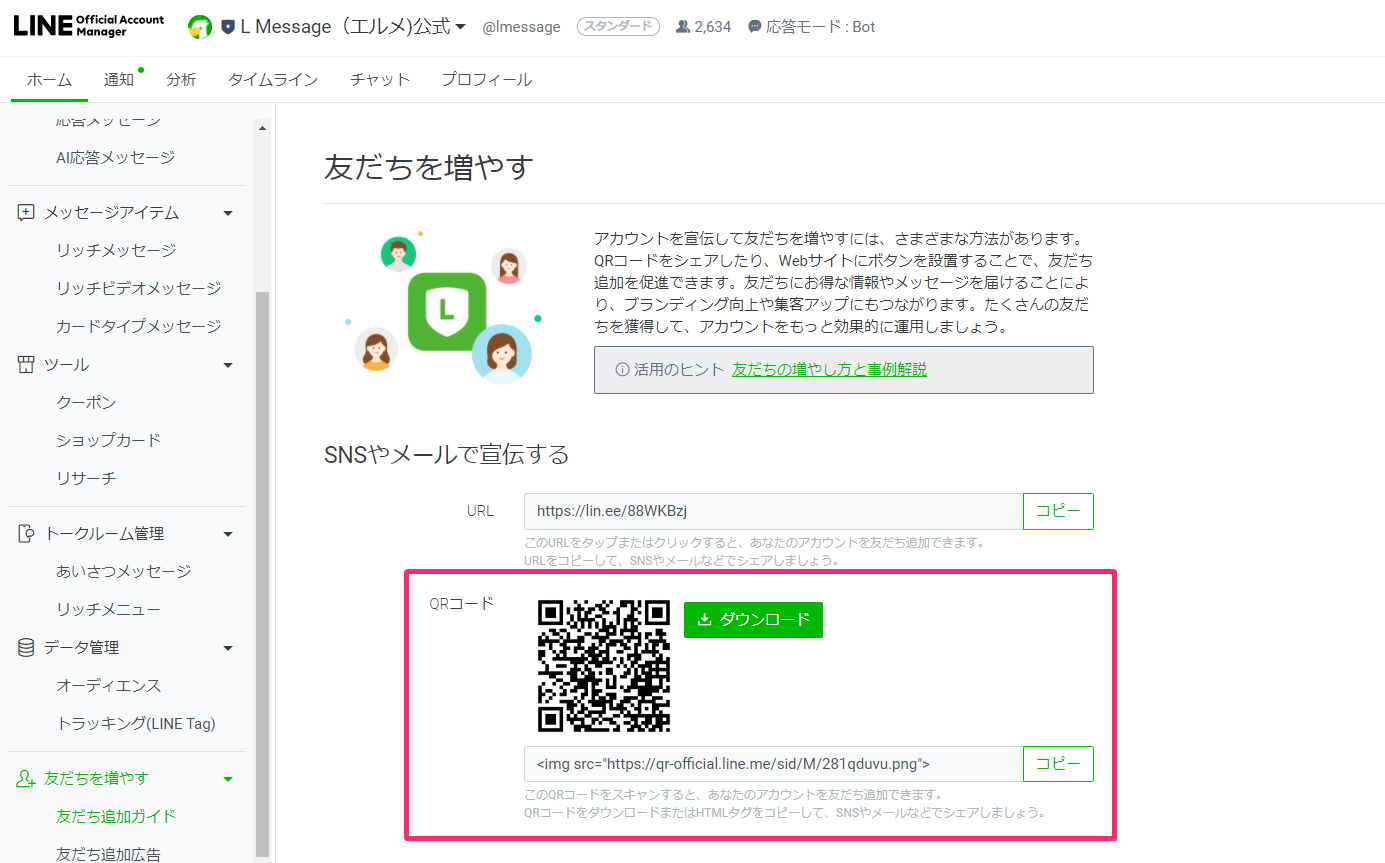Viewport: 1385px width, 863px height.
Task: Click the green ダウンロード button
Action: point(753,620)
